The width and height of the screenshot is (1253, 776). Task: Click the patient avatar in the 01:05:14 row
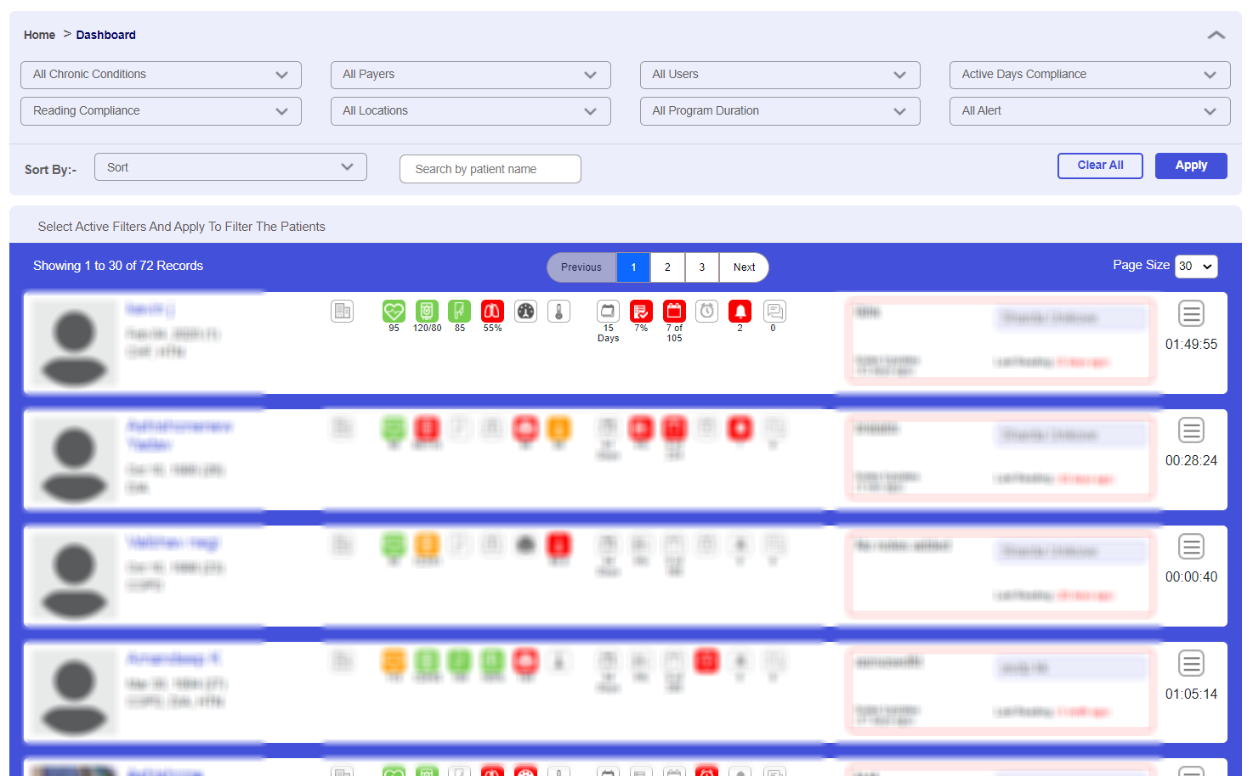73,693
